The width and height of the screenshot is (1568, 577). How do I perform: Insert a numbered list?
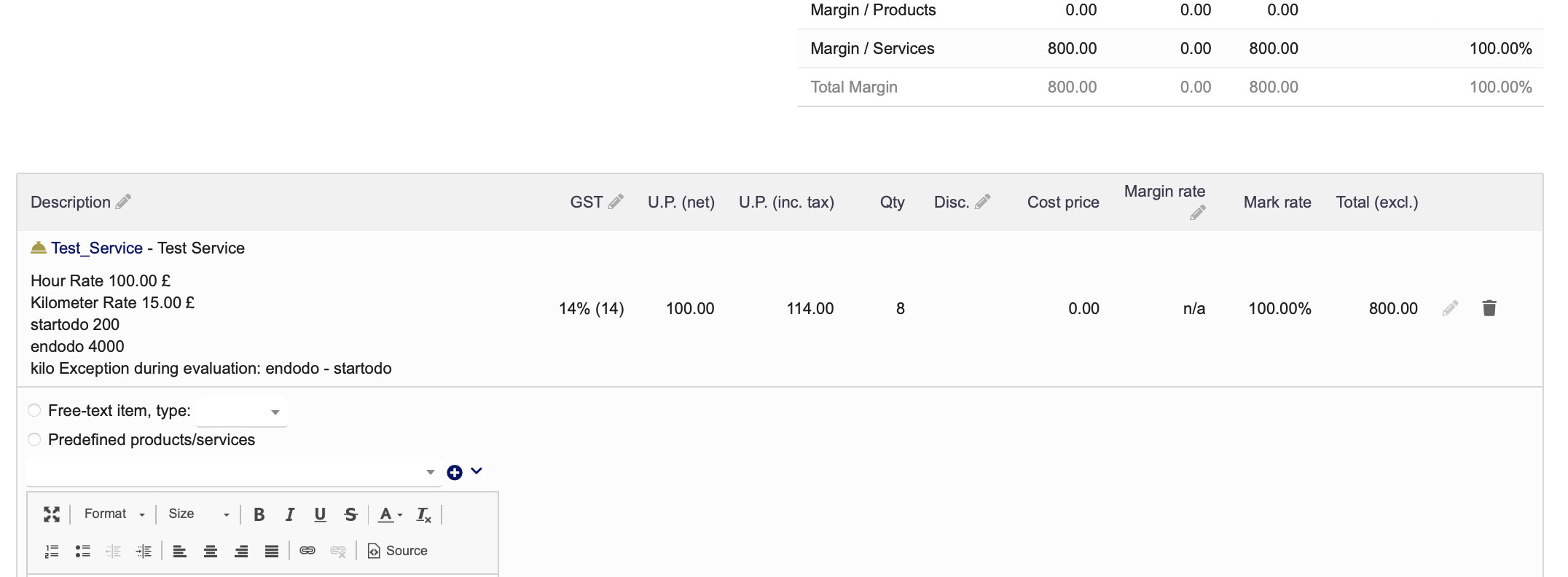click(52, 551)
